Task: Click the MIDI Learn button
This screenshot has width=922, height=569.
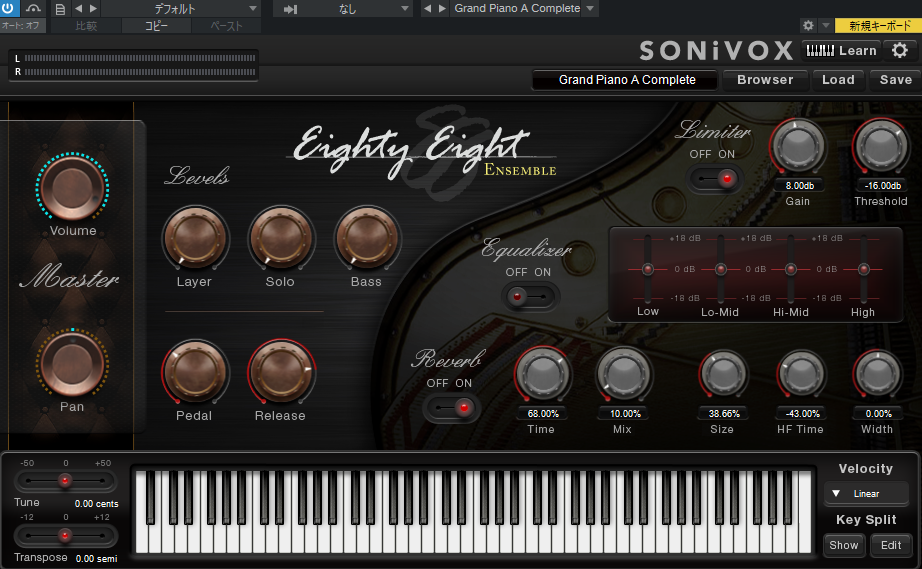Action: [841, 51]
